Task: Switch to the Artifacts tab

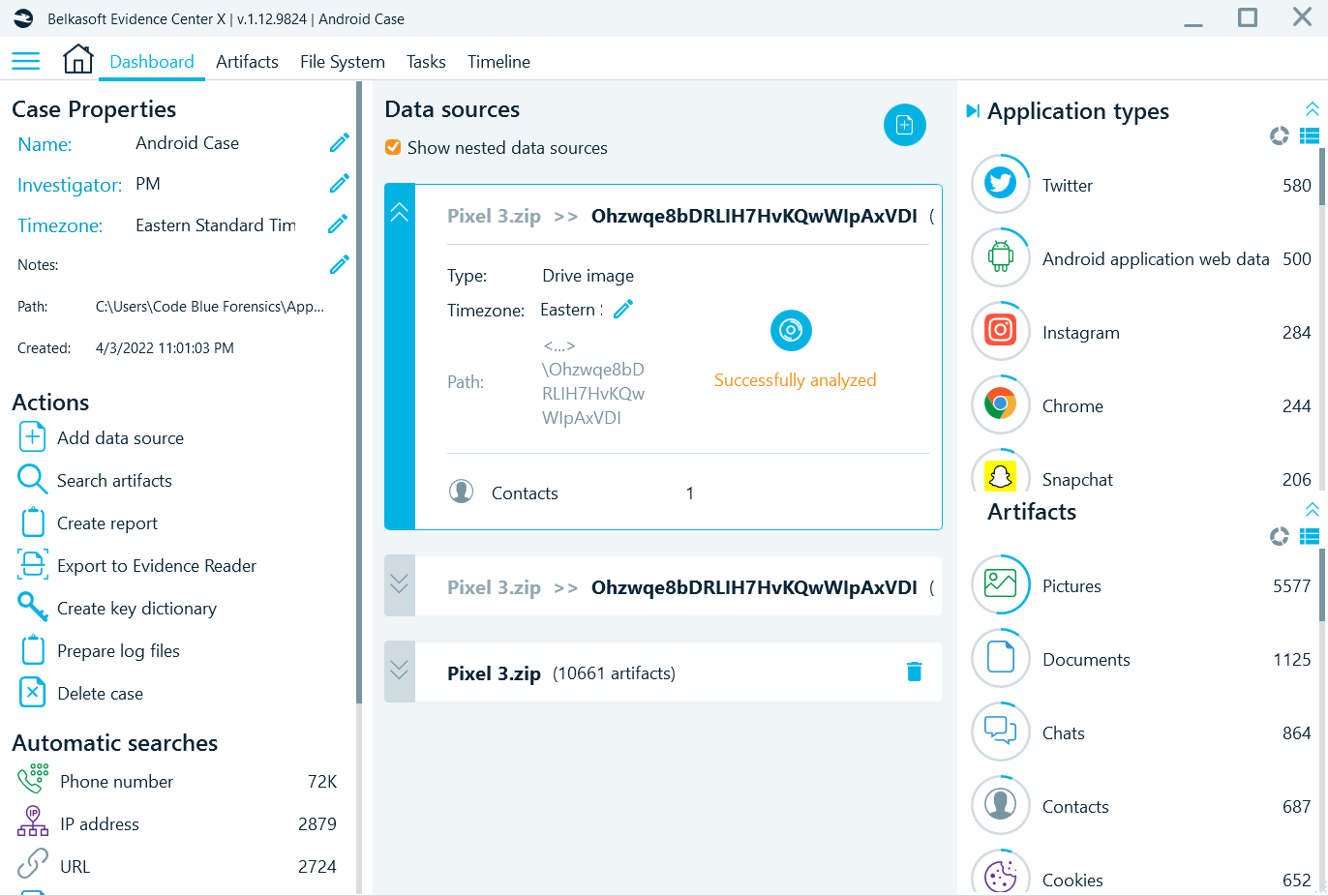Action: pyautogui.click(x=247, y=62)
